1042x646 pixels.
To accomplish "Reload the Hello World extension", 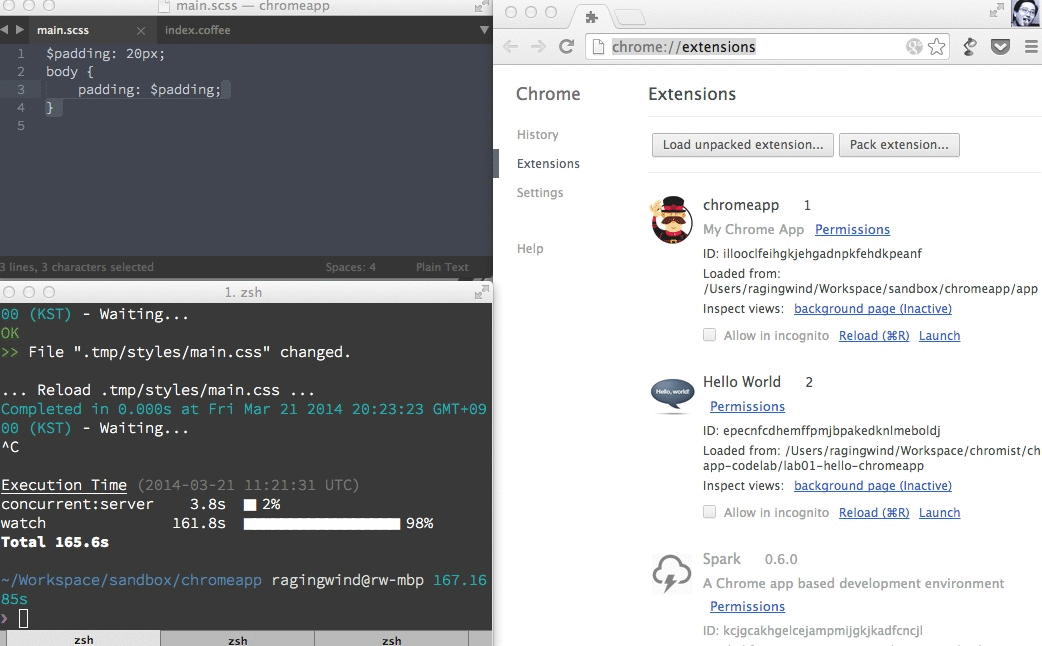I will click(874, 512).
